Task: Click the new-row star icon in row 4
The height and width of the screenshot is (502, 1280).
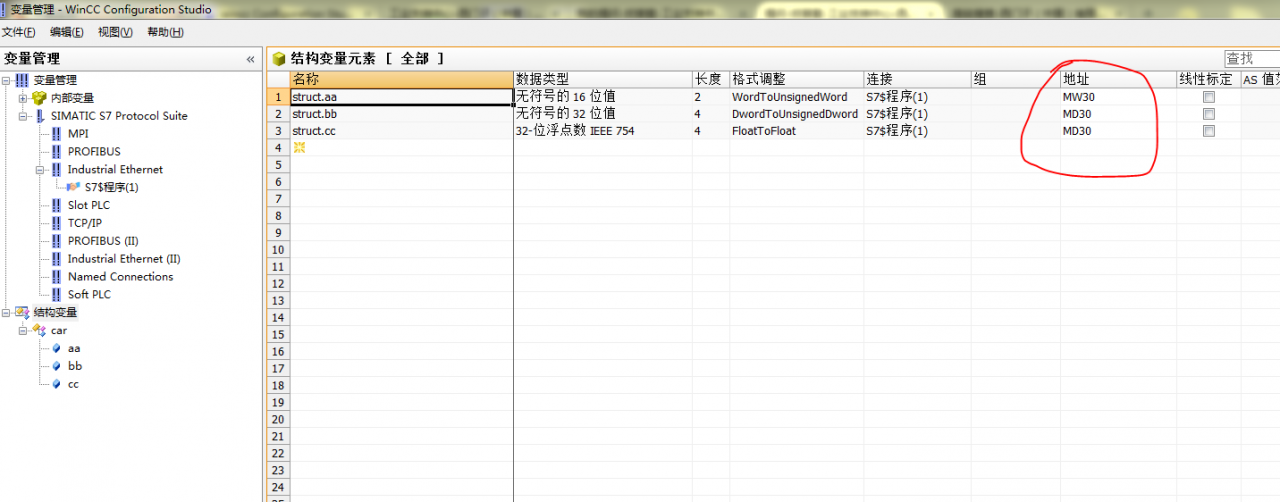Action: click(x=298, y=148)
